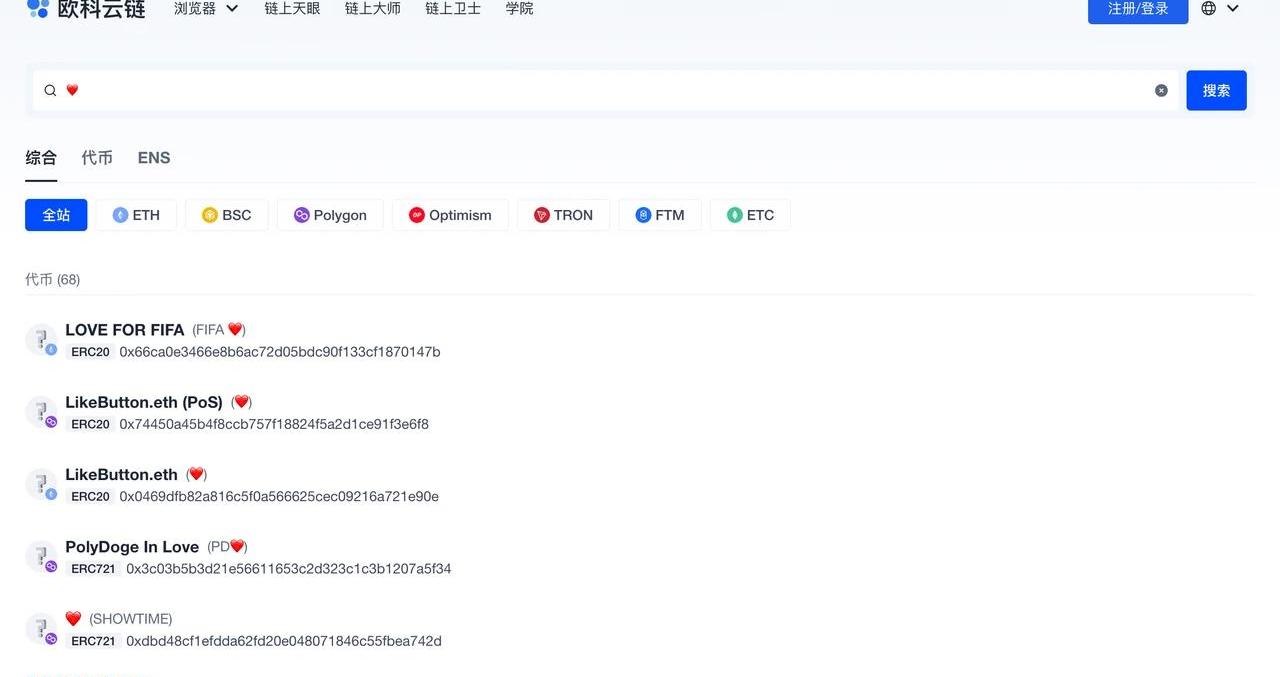The image size is (1280, 677).
Task: Select the Optimism chain filter
Action: click(450, 215)
